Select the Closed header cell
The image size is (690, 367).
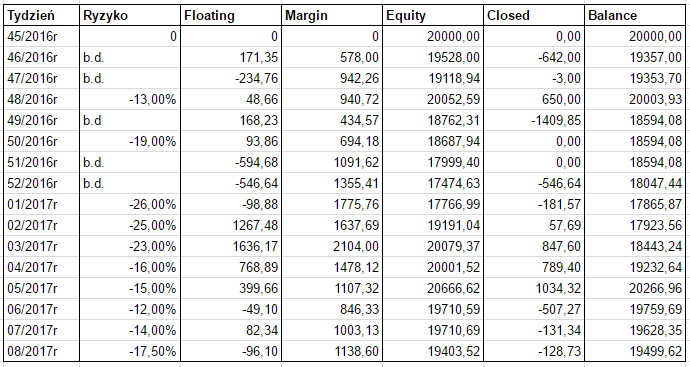click(534, 15)
